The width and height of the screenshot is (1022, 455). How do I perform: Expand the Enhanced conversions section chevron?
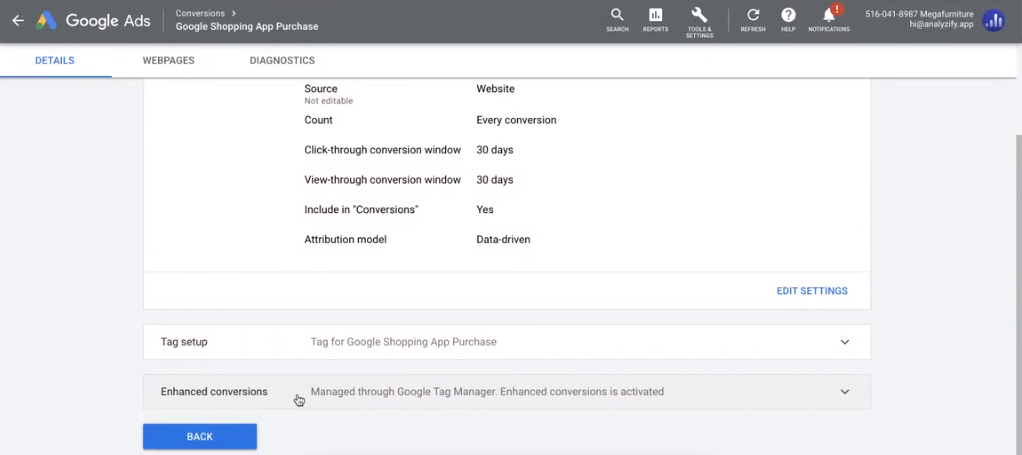click(x=845, y=392)
